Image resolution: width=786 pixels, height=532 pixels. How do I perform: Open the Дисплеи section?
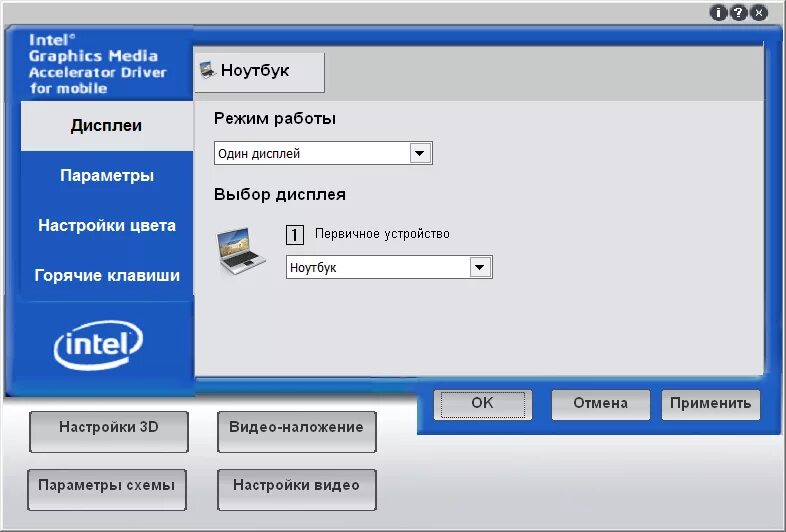106,125
